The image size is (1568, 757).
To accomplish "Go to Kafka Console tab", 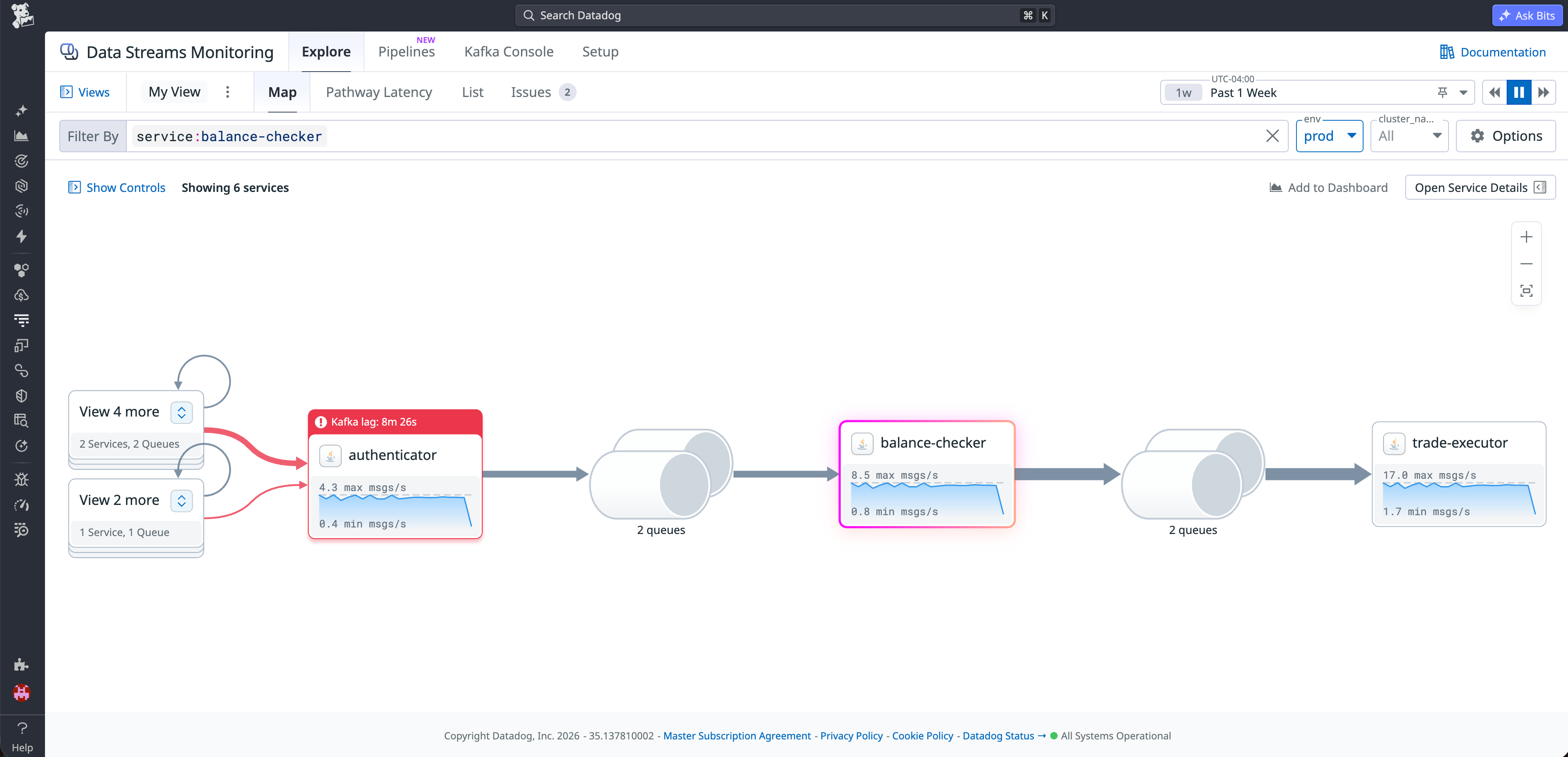I will click(x=509, y=52).
